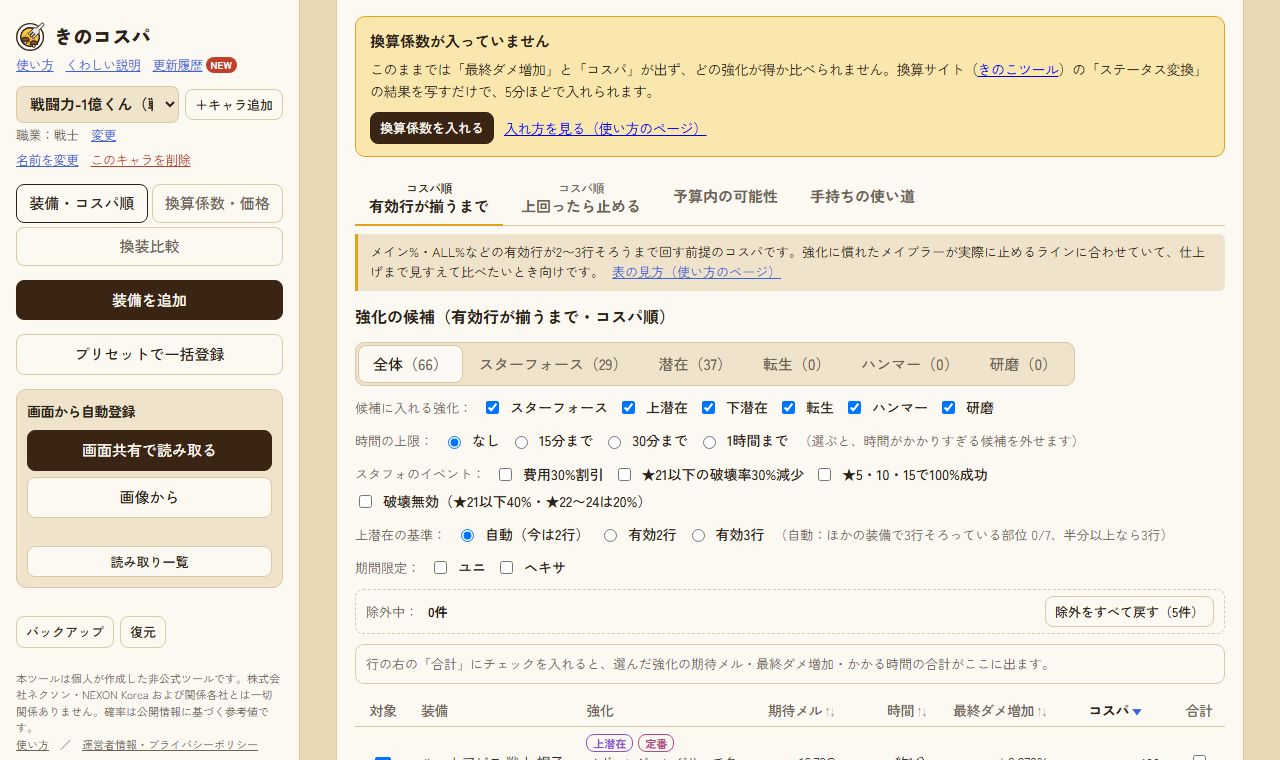
Task: Show the 全体（66） candidates filter
Action: click(x=410, y=365)
